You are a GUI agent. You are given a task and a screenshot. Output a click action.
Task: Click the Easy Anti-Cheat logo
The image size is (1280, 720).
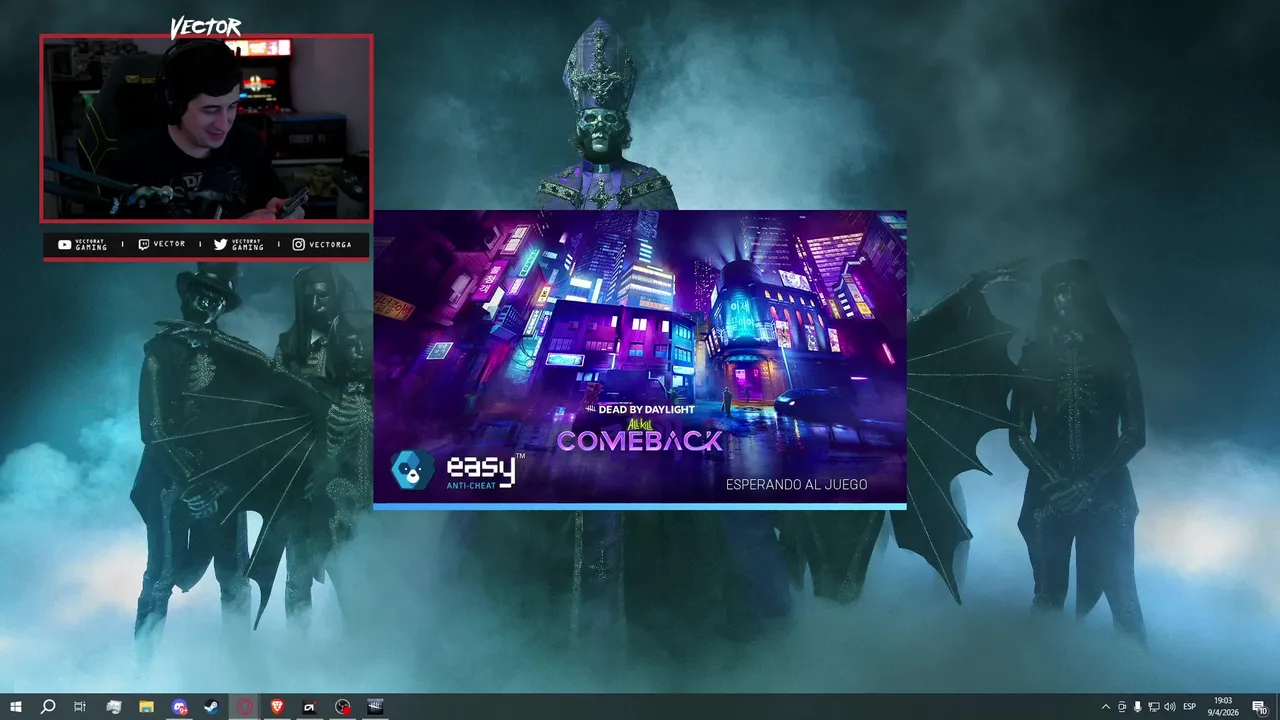457,470
